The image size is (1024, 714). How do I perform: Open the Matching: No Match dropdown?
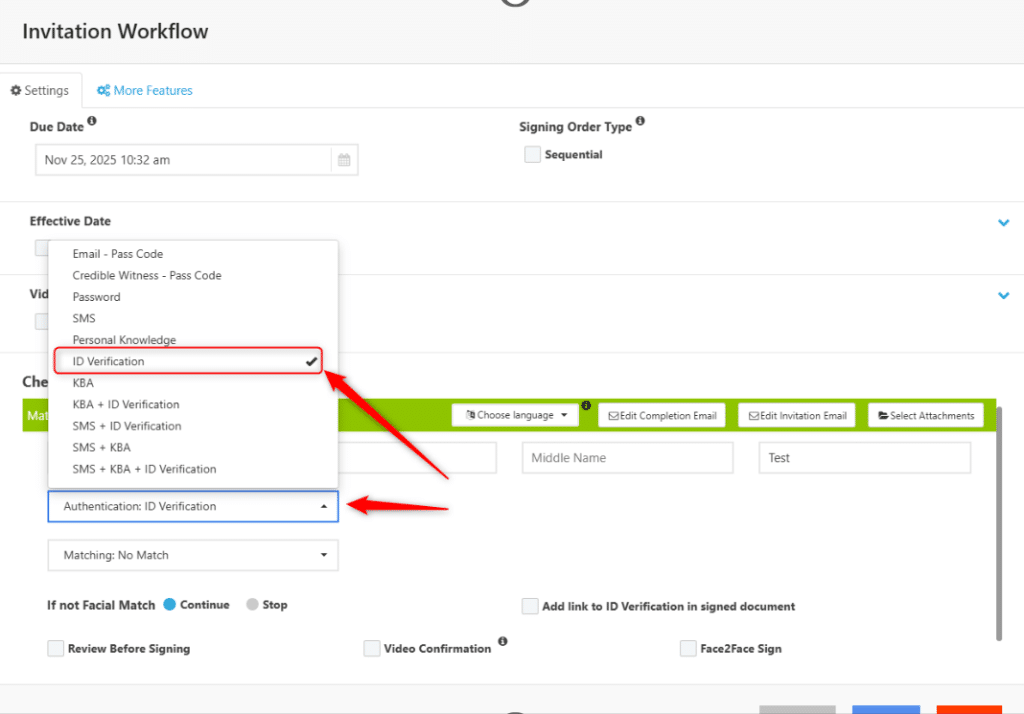pos(192,555)
